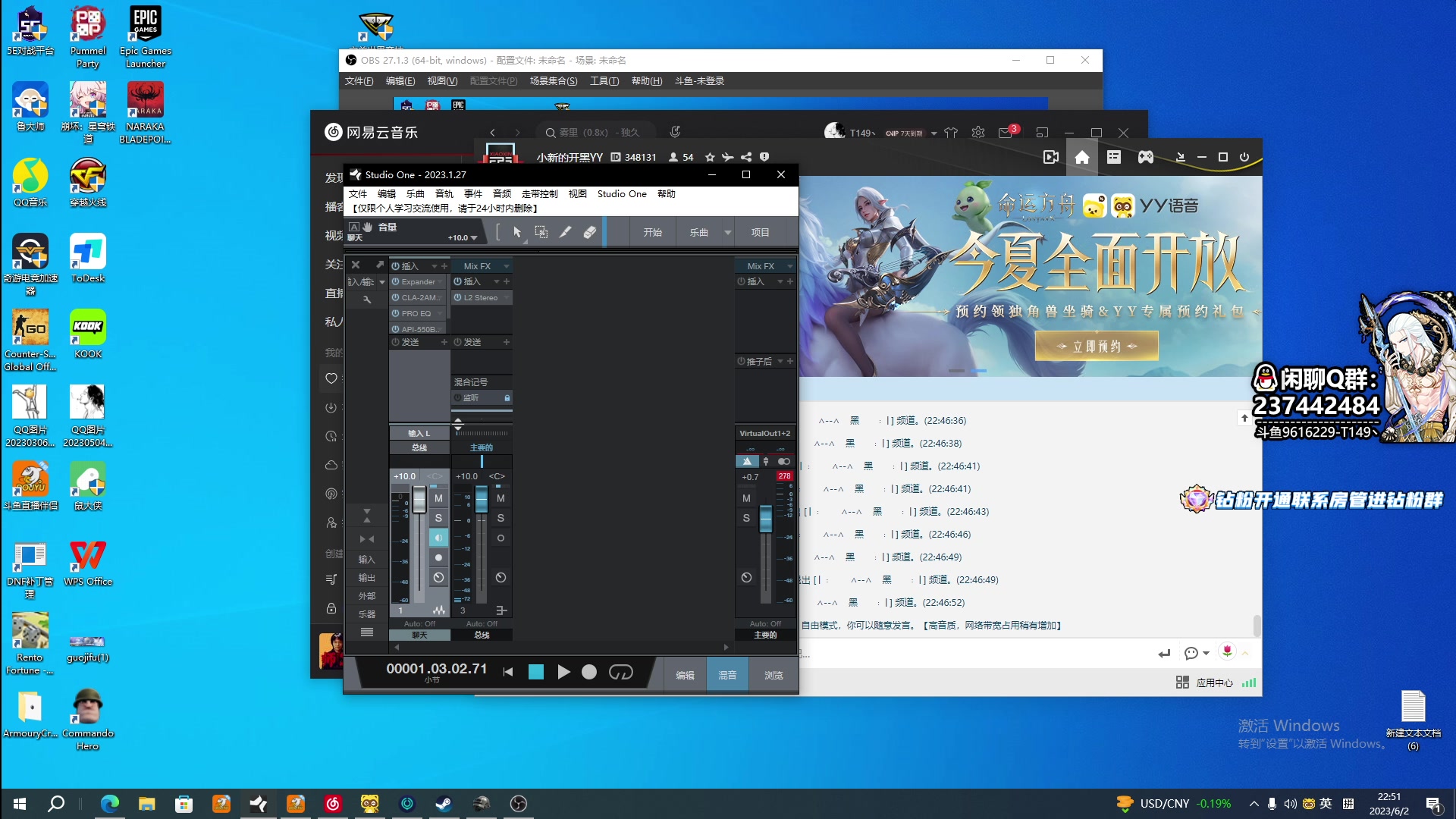Solo the 主要的 main output channel
Viewport: 1456px width, 819px height.
click(x=746, y=518)
